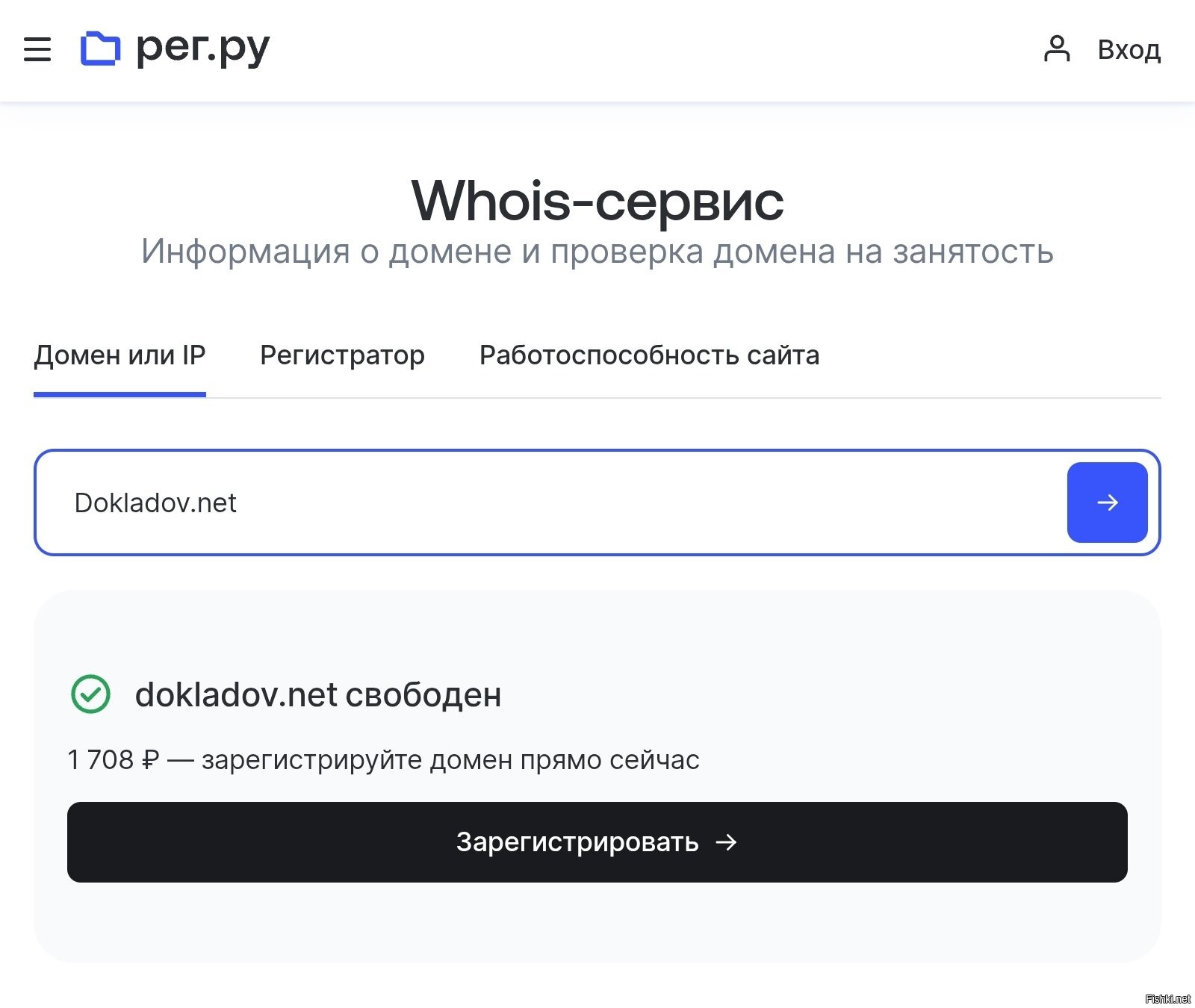Click the 1 708 ₽ price line
Screen dimensions: 1195x1008
pyautogui.click(x=383, y=760)
